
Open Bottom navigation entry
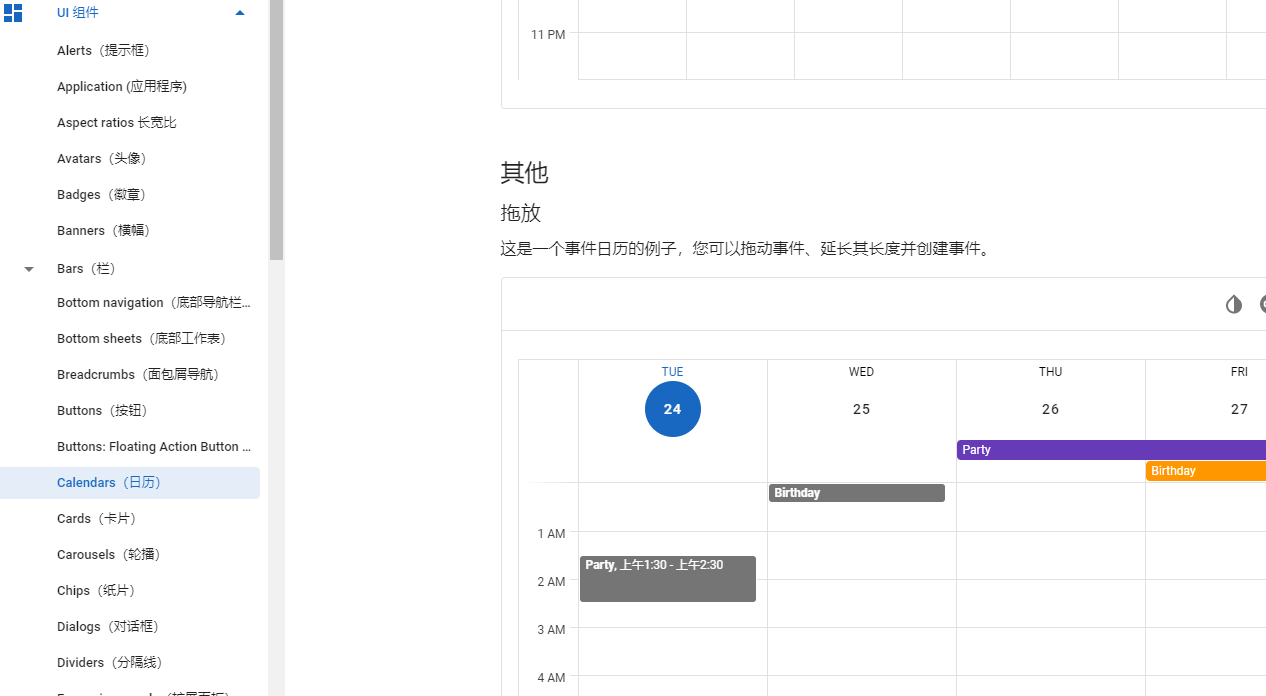click(x=154, y=303)
